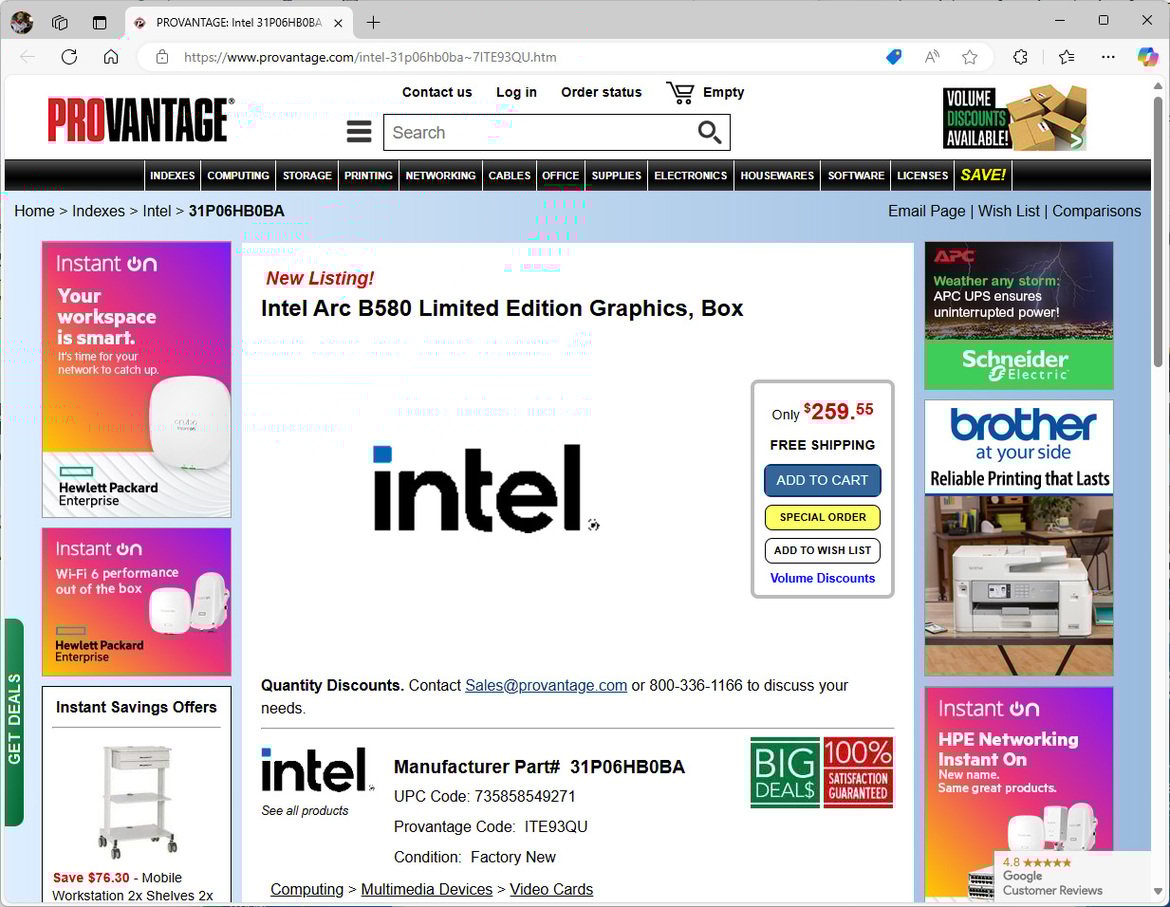Open the Multimedia Devices category link
Screen dimensions: 1170x907
427,889
